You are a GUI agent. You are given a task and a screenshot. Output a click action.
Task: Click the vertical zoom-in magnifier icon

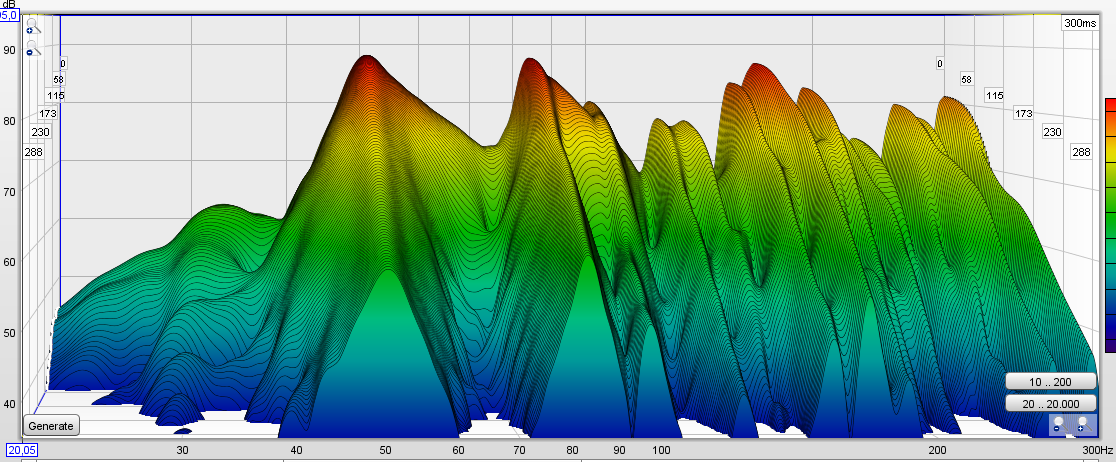click(x=31, y=28)
